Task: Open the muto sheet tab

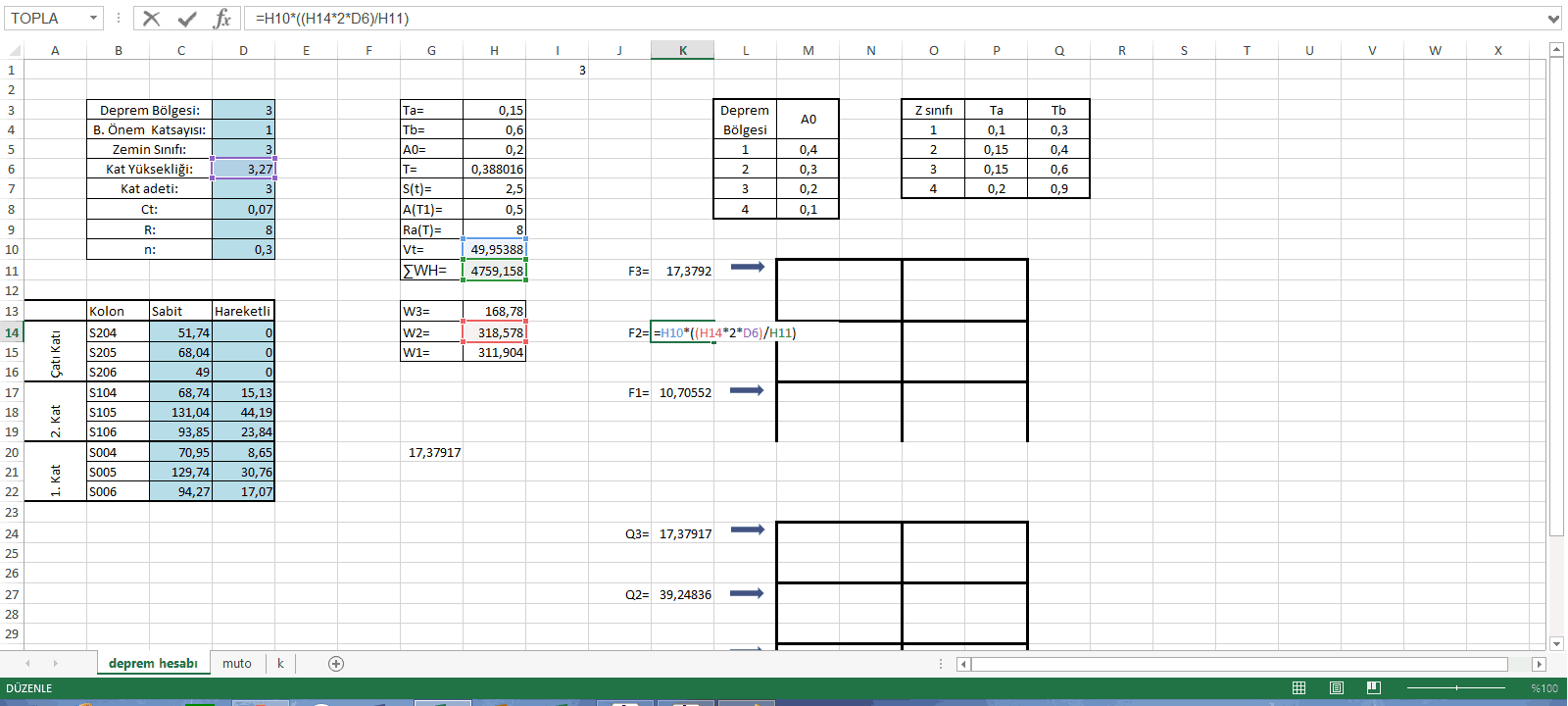Action: click(236, 664)
